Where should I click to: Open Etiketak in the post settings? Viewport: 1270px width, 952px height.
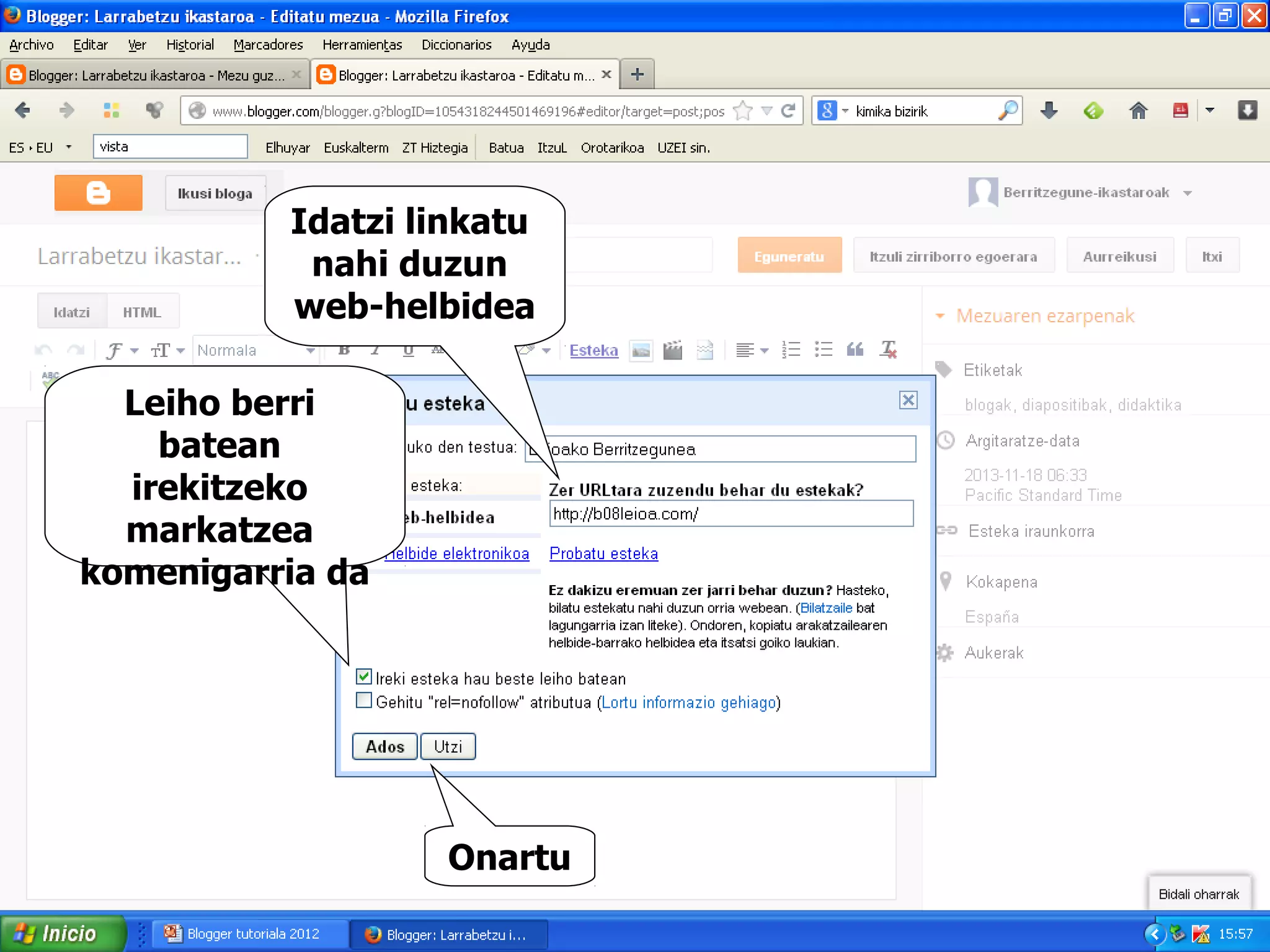point(992,370)
